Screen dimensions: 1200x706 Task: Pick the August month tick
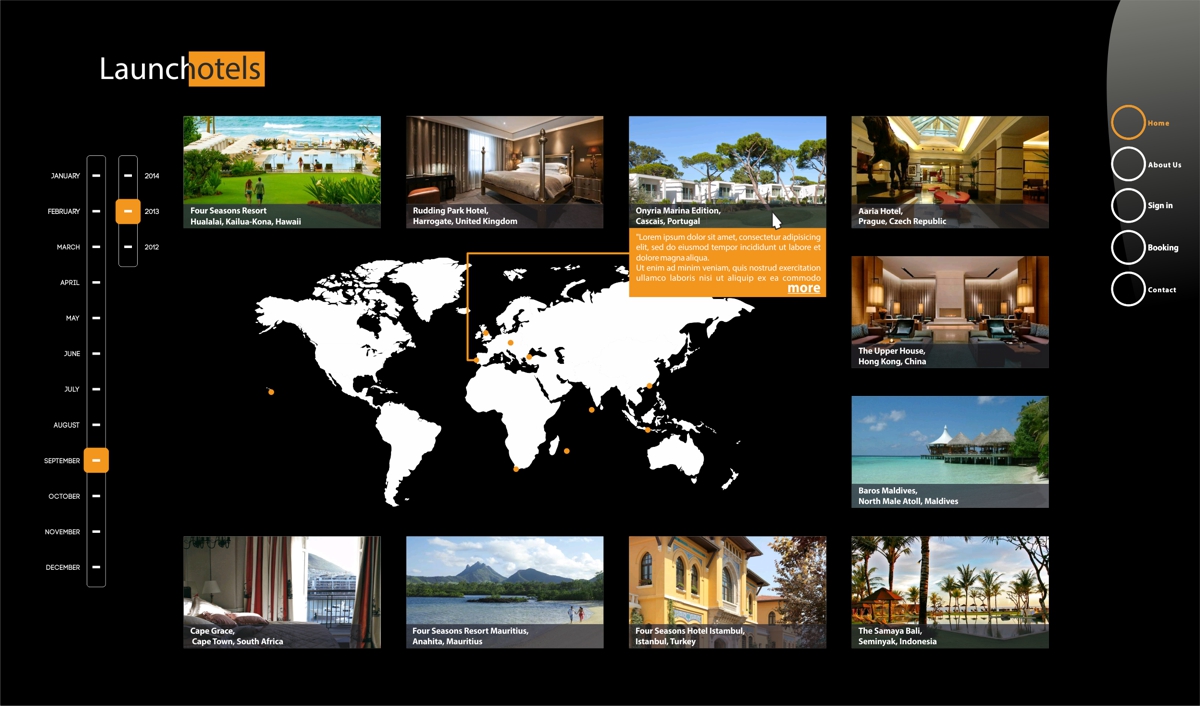click(96, 425)
